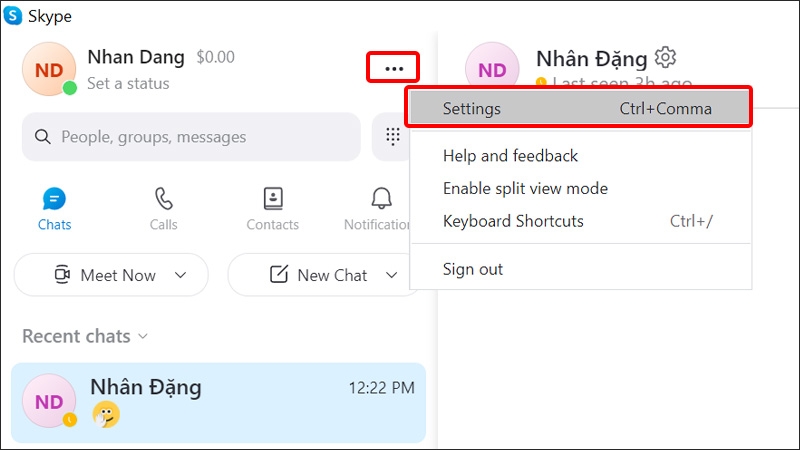
Task: Click the emoji message preview
Action: coord(106,414)
